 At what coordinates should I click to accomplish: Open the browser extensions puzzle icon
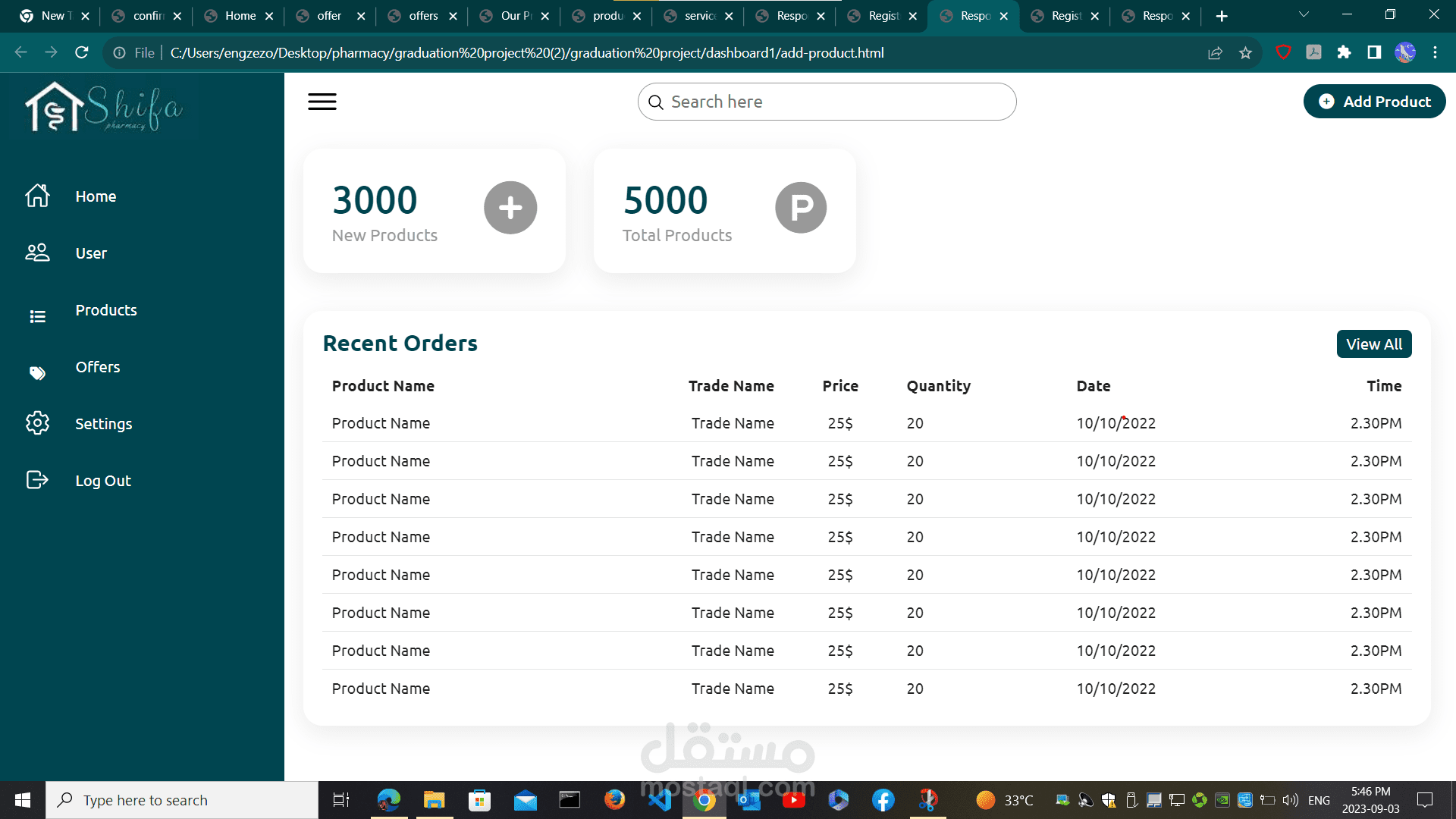pyautogui.click(x=1344, y=52)
